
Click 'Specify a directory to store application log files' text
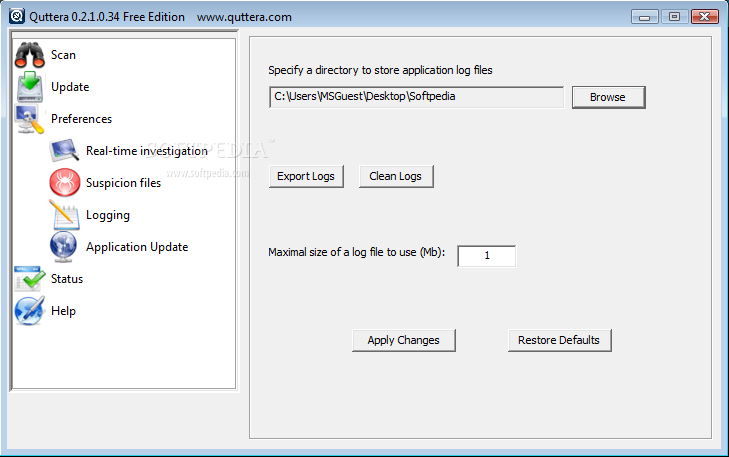pos(380,70)
